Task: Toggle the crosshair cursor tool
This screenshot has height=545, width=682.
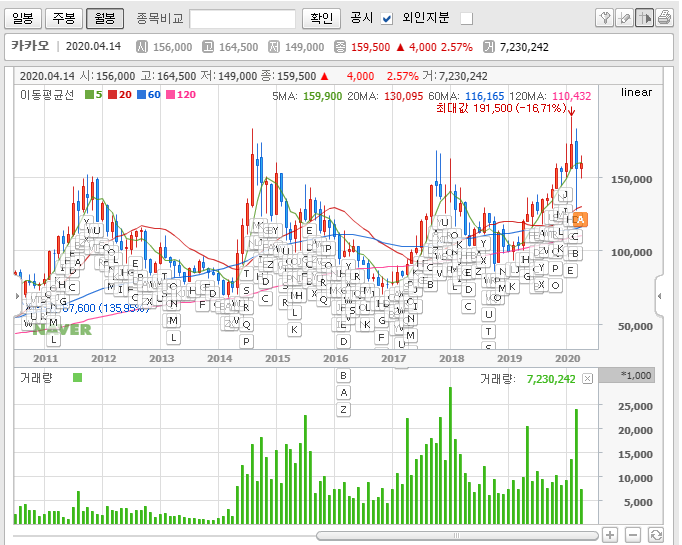Action: pos(644,18)
